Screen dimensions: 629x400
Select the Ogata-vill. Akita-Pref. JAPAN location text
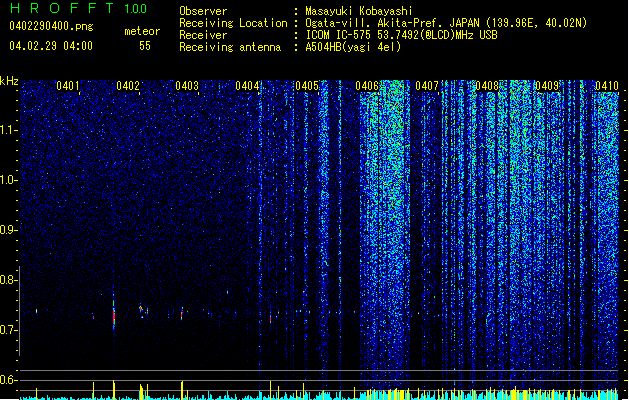pyautogui.click(x=446, y=23)
